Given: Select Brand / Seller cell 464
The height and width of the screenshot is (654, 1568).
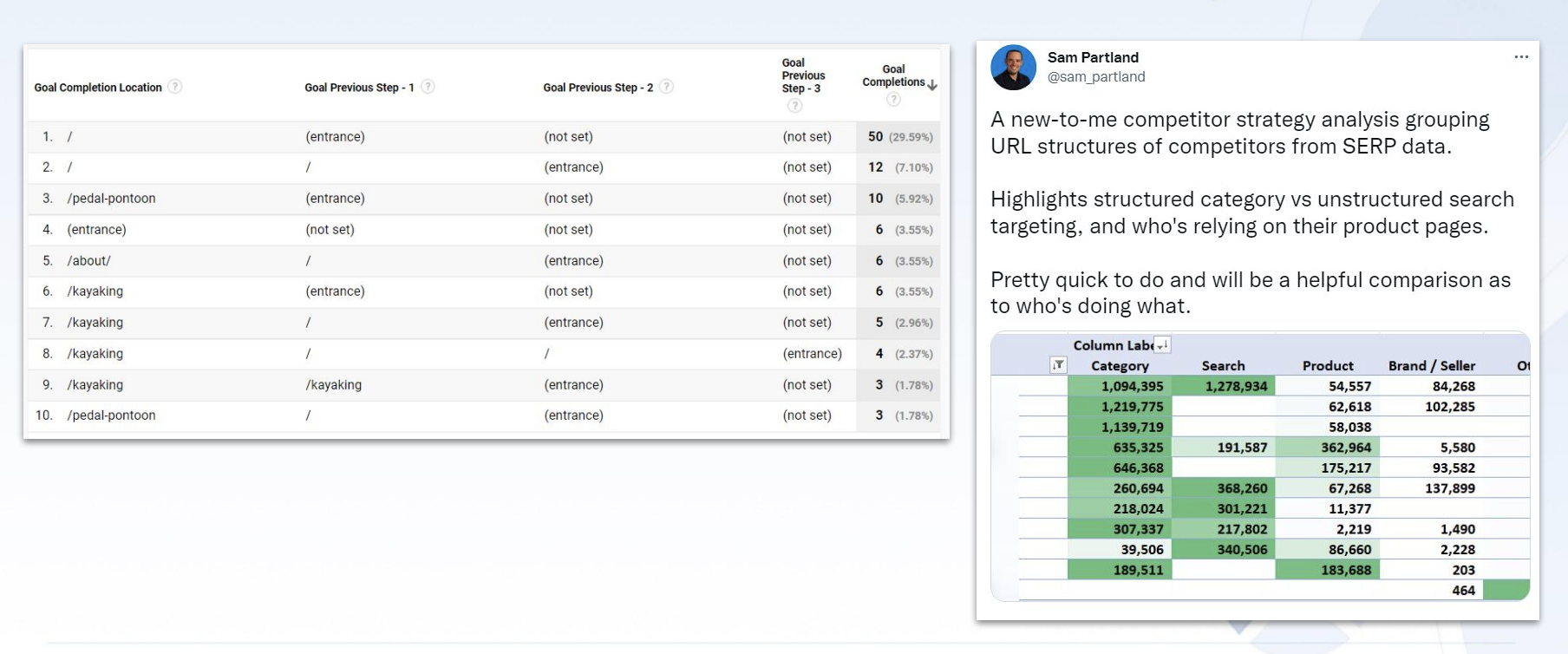Looking at the screenshot, I should pos(1432,591).
